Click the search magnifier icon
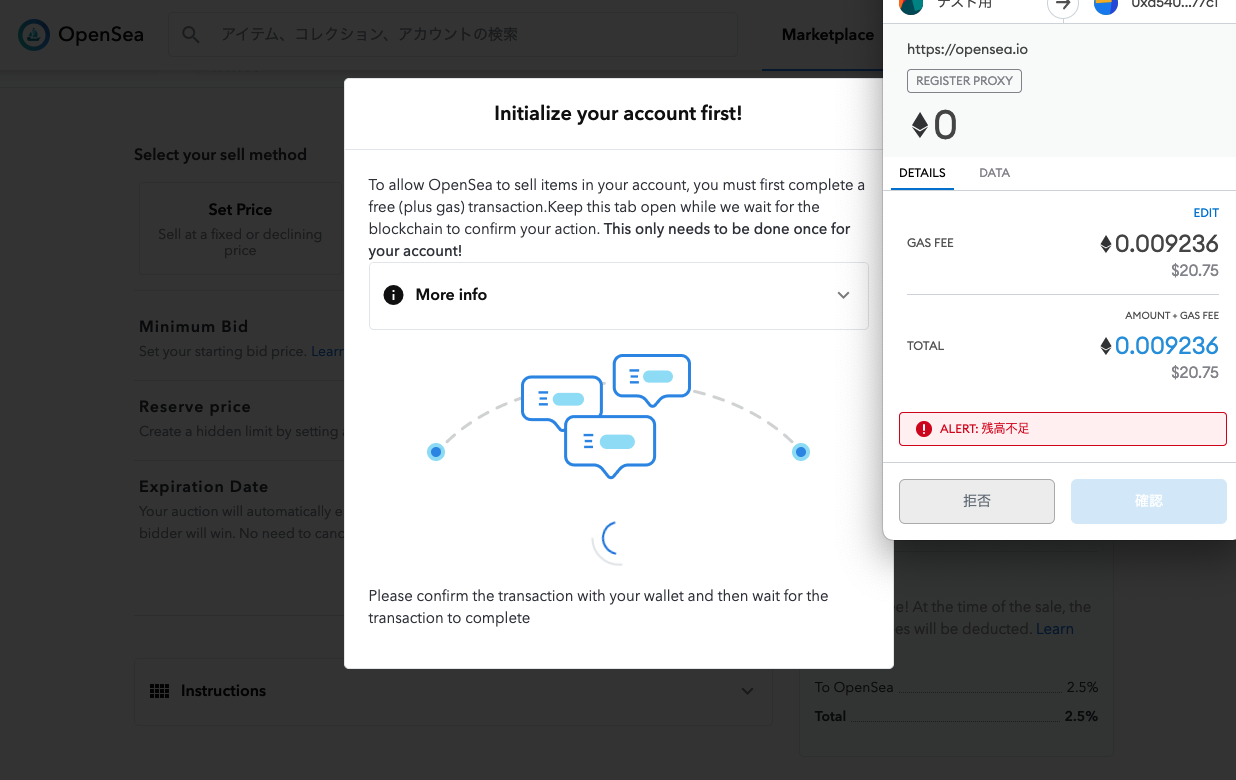 click(191, 35)
